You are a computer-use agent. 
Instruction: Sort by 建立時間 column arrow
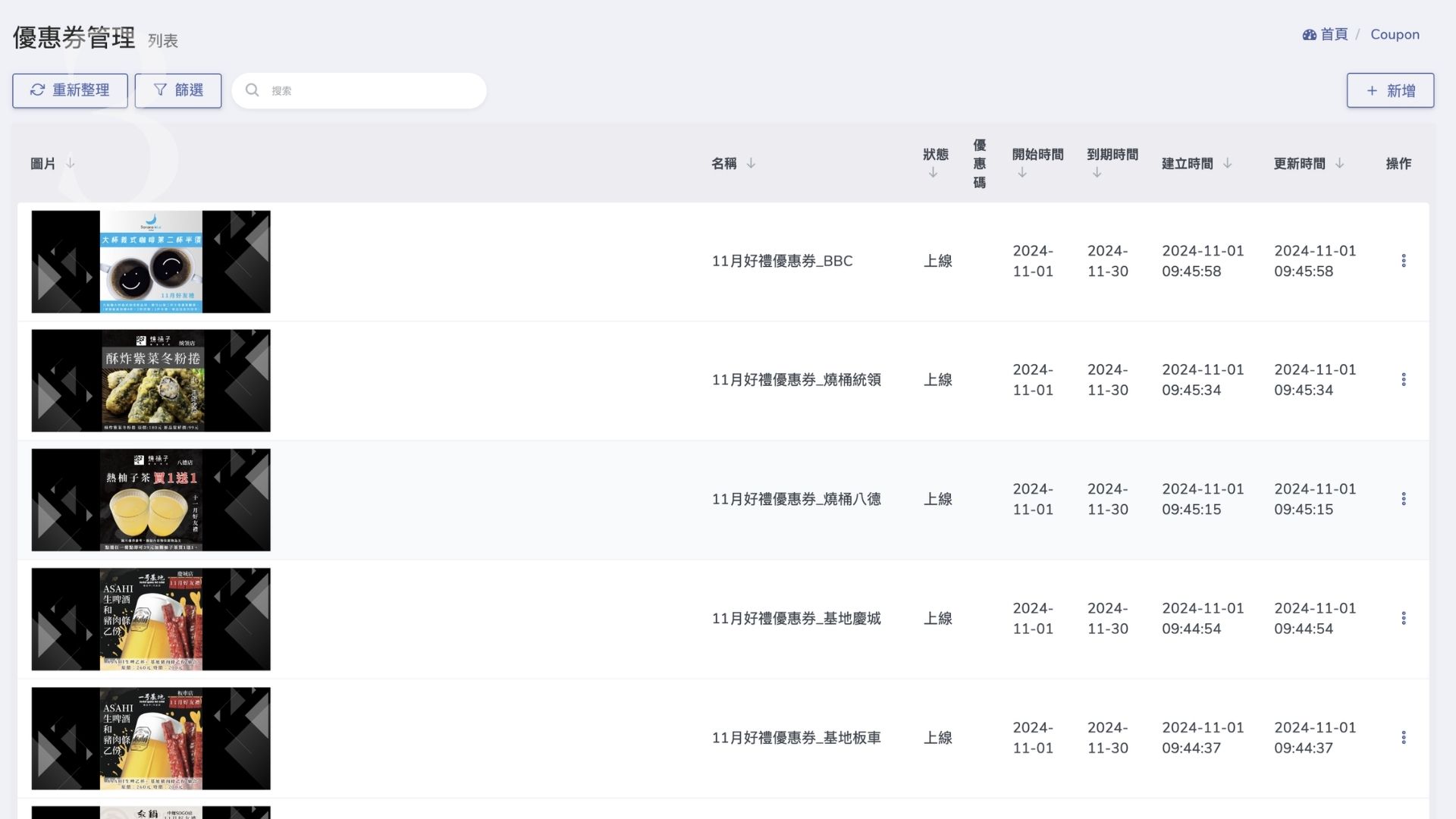pyautogui.click(x=1227, y=163)
